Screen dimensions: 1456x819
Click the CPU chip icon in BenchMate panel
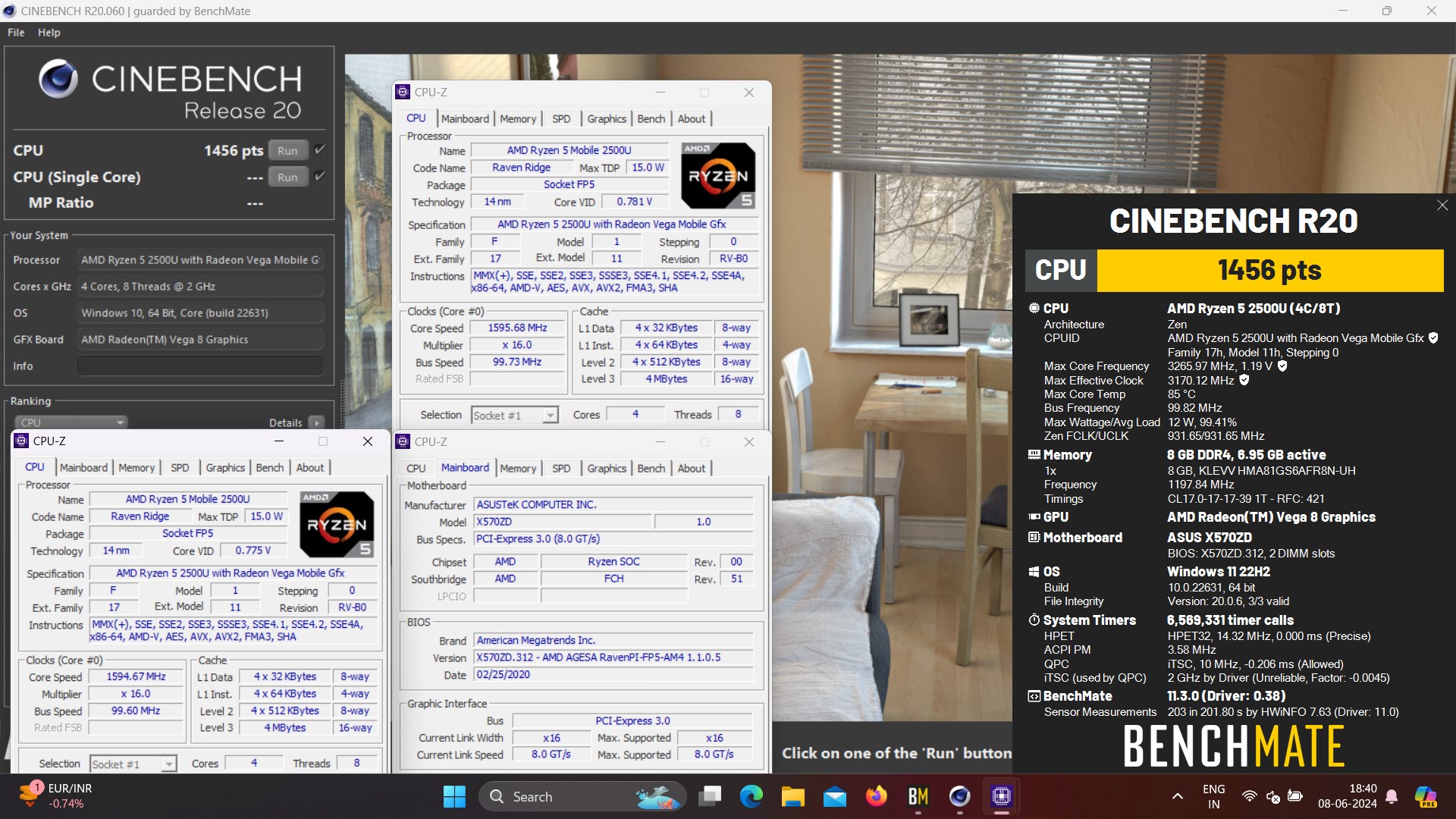coord(1034,309)
